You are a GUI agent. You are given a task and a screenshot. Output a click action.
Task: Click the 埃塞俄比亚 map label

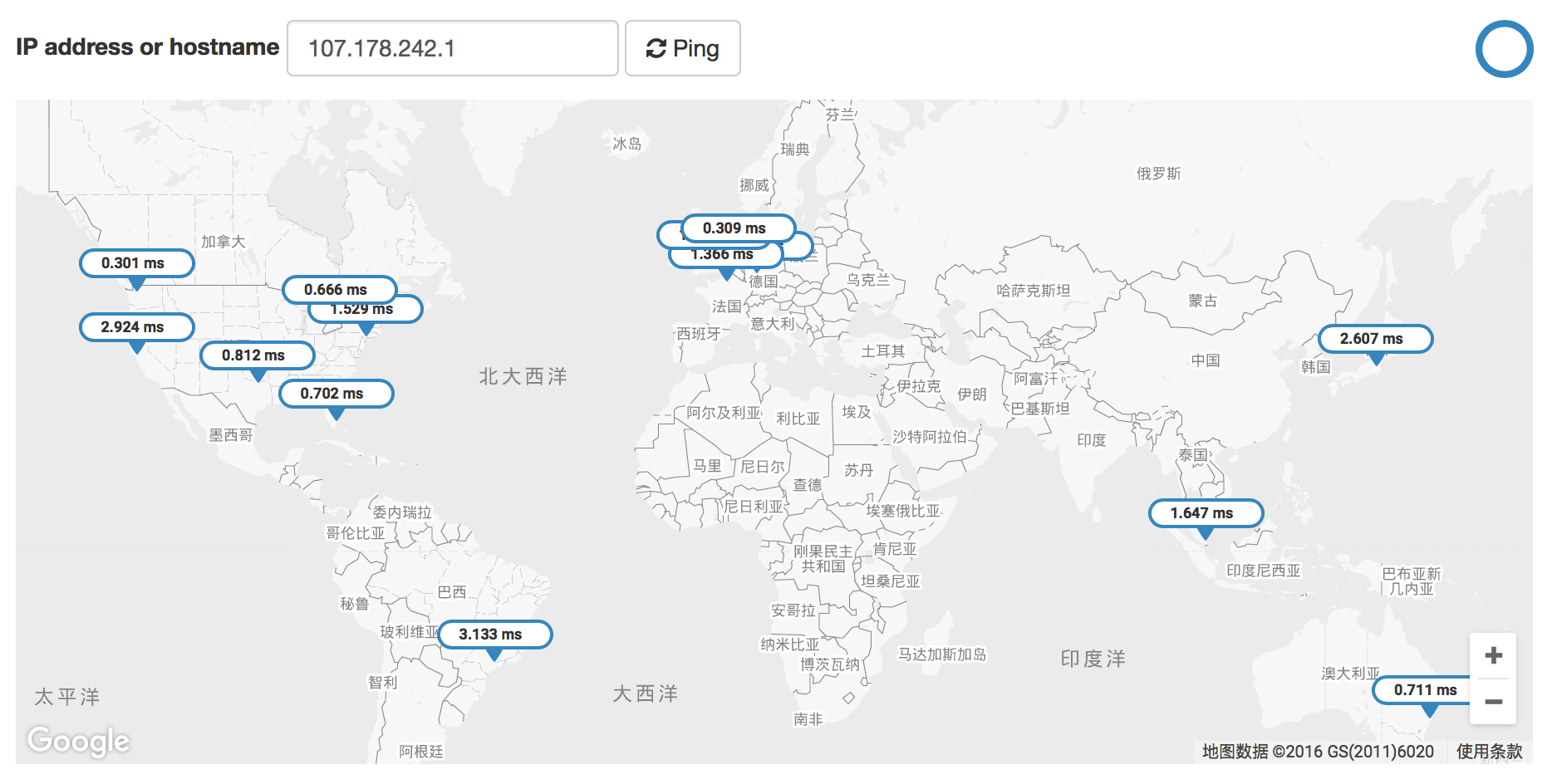[904, 511]
